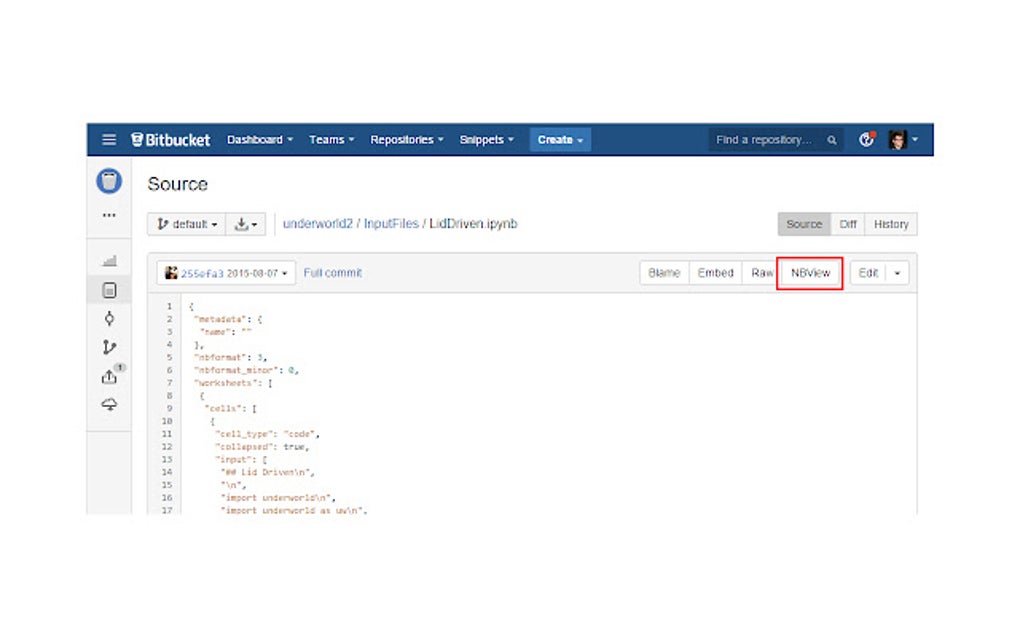Click the Find a repository search field
Screen dimensions: 1020x638
770,140
